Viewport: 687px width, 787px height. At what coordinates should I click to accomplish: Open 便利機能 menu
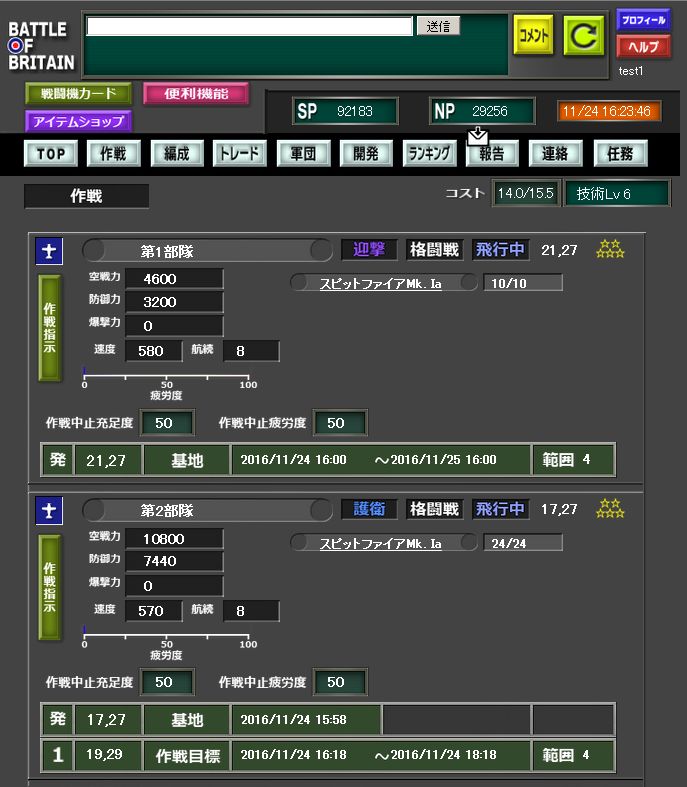click(196, 93)
